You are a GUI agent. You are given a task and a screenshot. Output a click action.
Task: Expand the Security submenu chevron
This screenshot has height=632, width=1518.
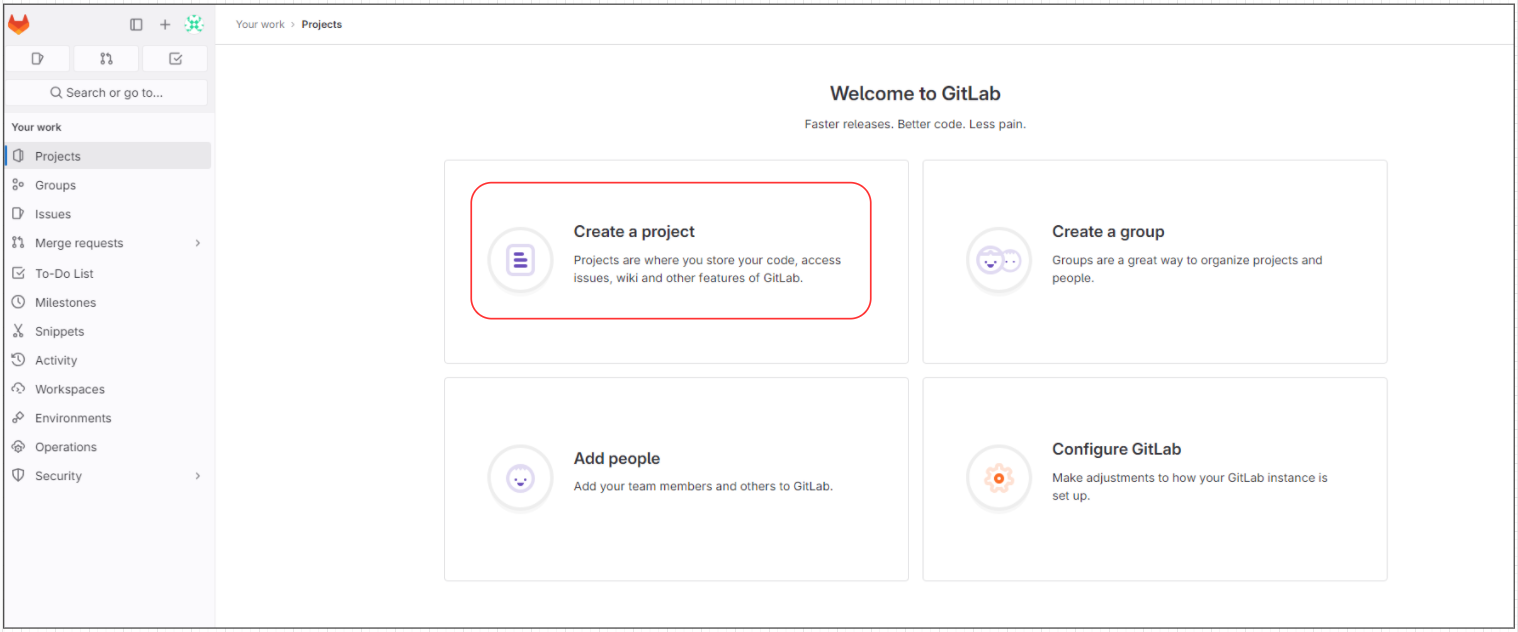(197, 476)
